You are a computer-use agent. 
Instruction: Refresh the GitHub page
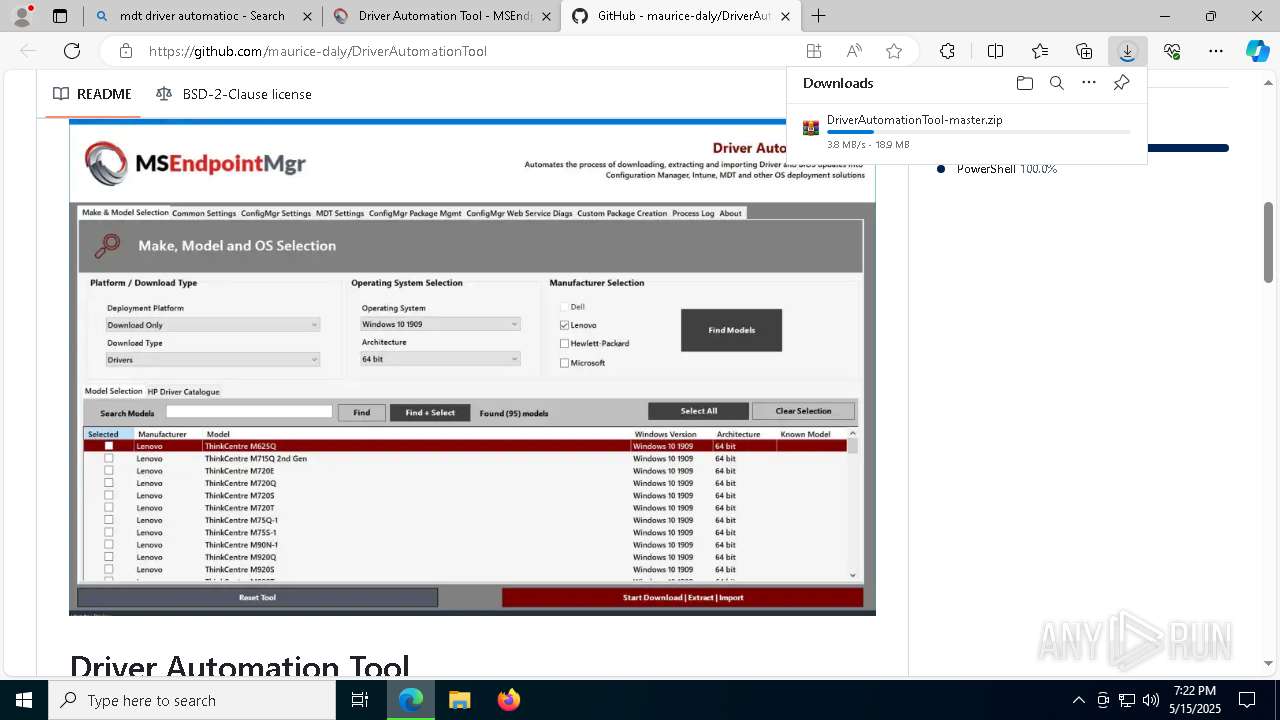[x=72, y=51]
